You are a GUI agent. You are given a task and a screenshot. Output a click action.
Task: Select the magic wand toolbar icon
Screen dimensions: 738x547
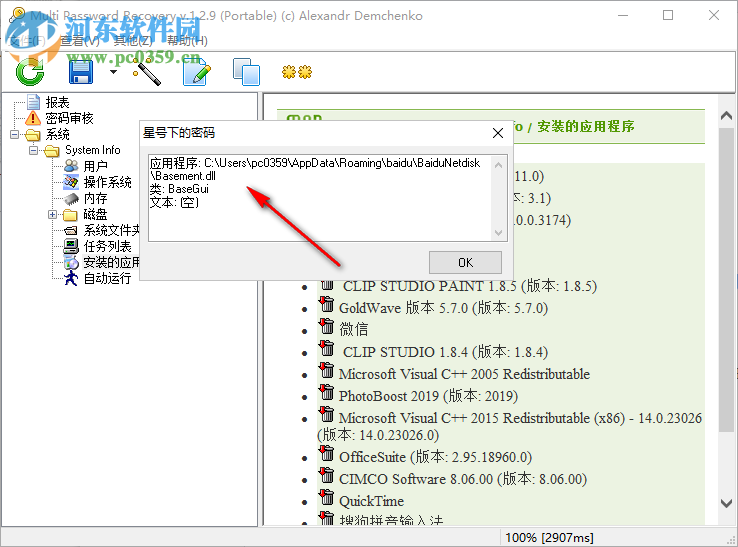tap(146, 72)
